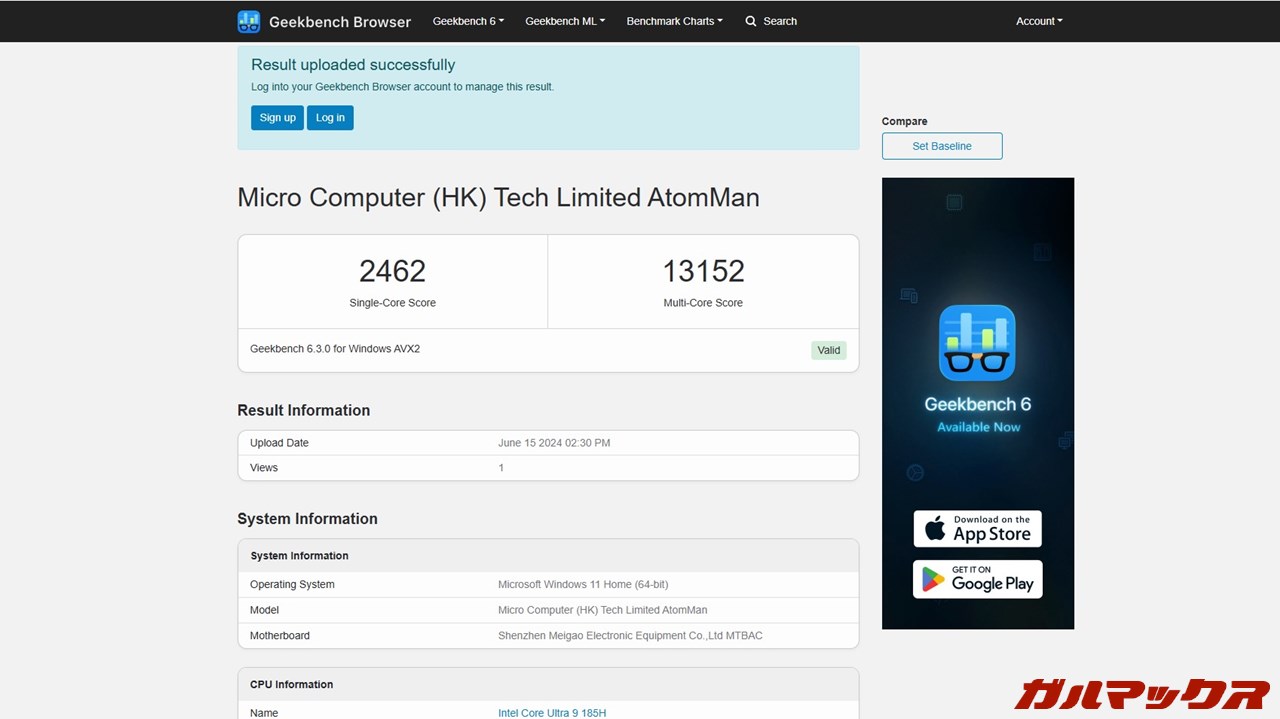The height and width of the screenshot is (719, 1280).
Task: Expand the Geekbench ML dropdown
Action: click(x=565, y=21)
